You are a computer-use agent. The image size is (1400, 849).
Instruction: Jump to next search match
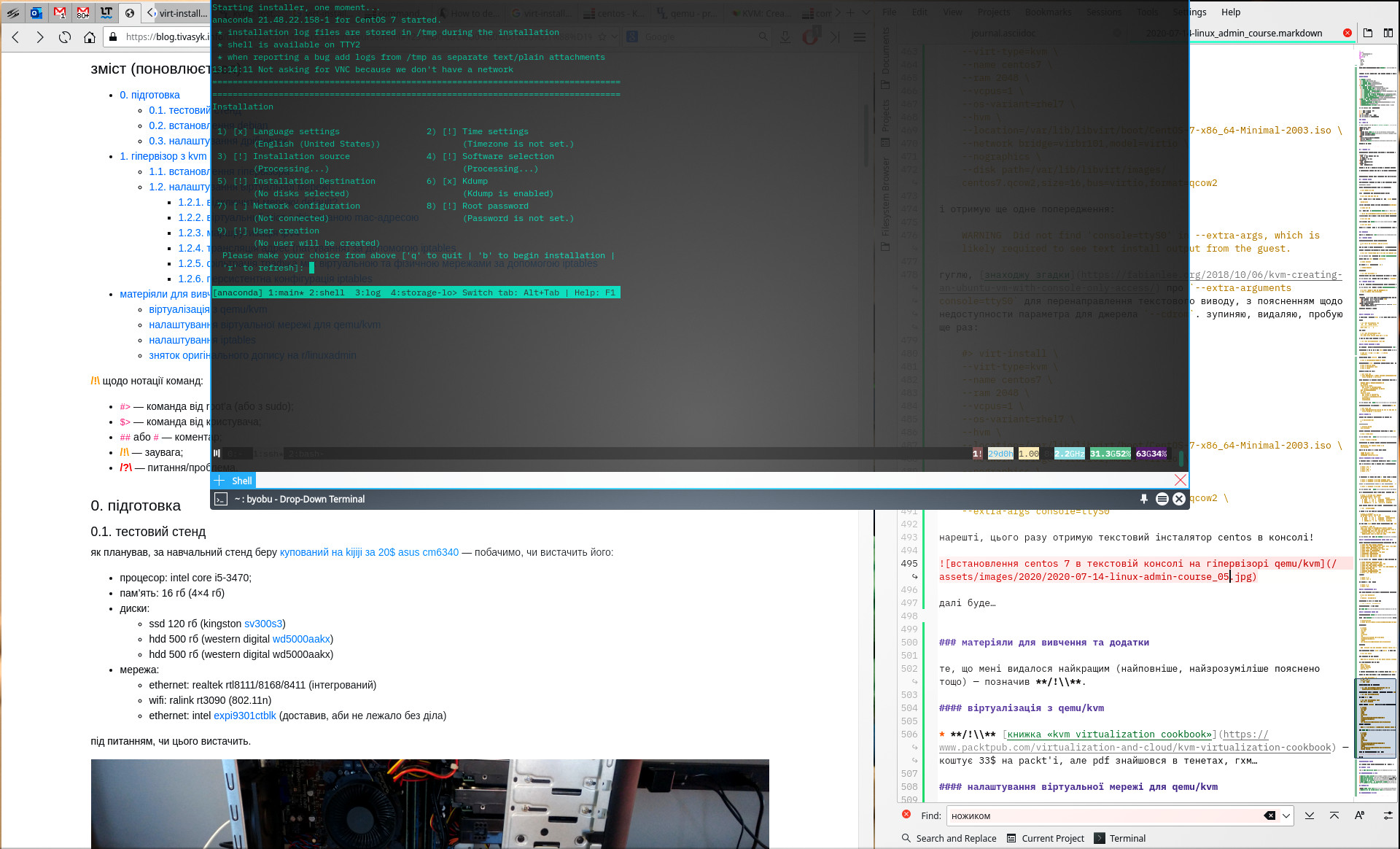point(1310,815)
